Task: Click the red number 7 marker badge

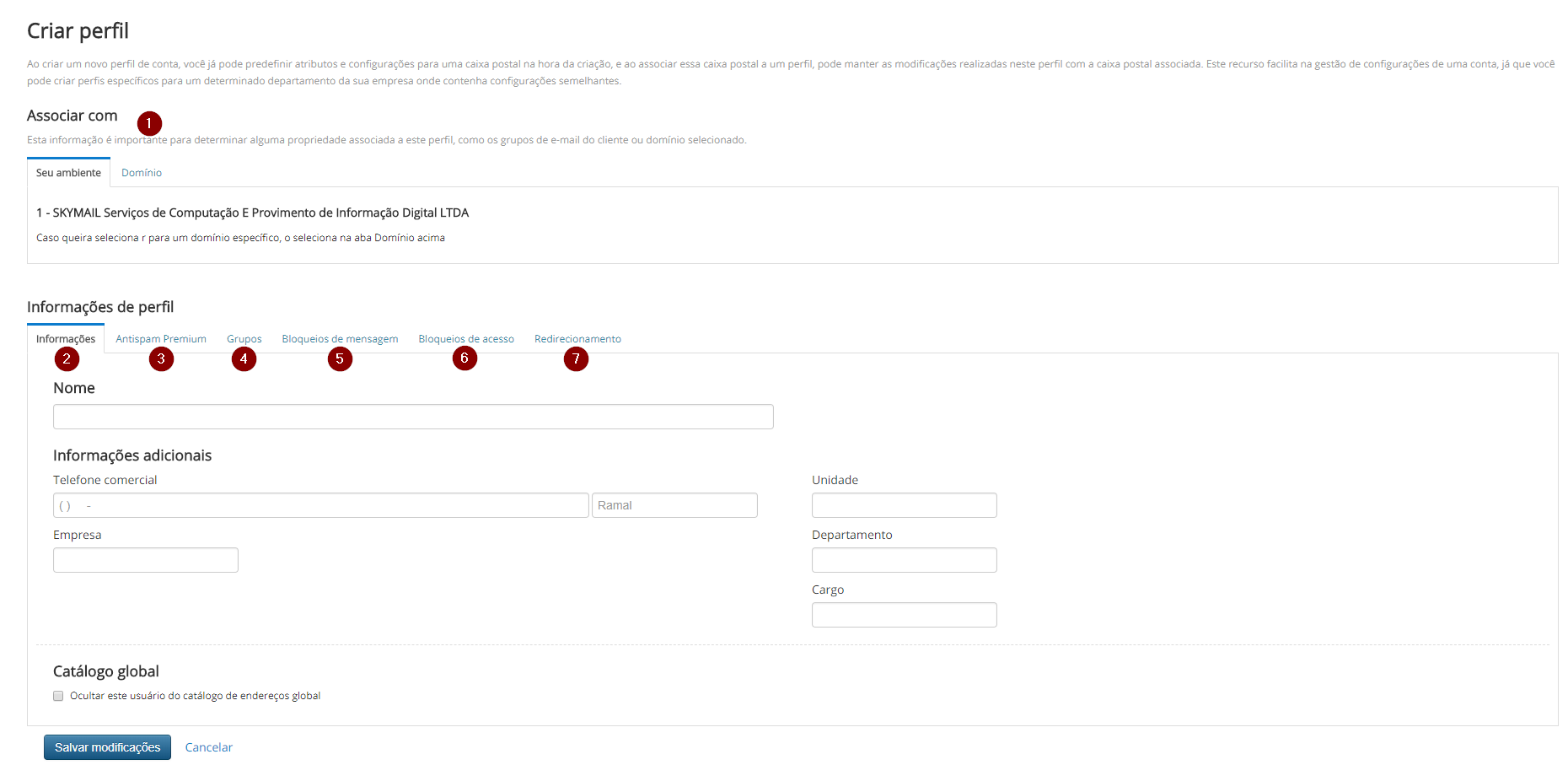Action: (x=576, y=359)
